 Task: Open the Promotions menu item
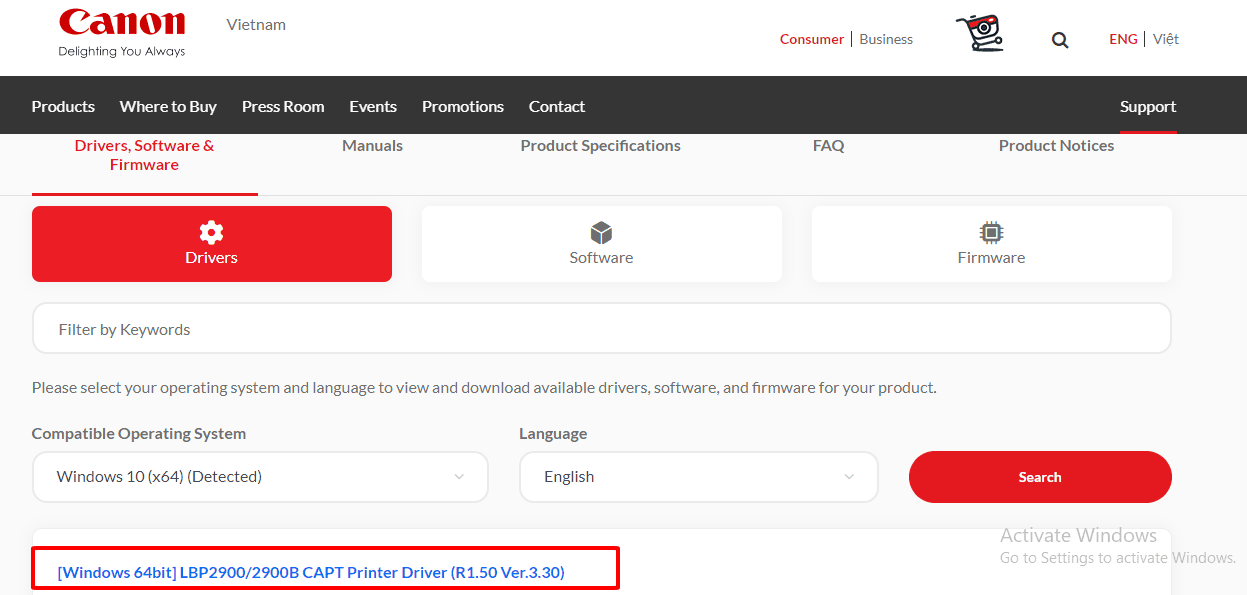[x=462, y=106]
